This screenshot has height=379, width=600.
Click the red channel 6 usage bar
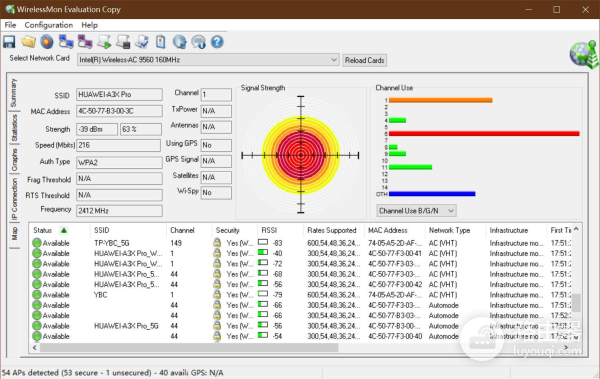click(x=484, y=134)
